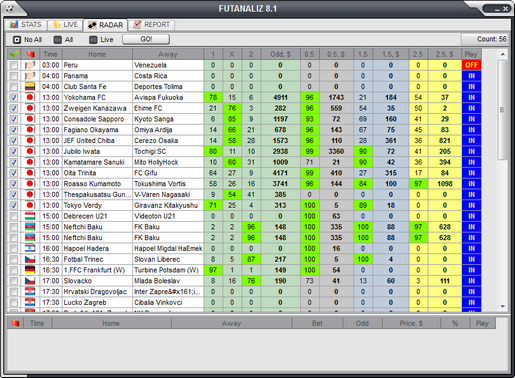Click the red flag header in lower table
The width and height of the screenshot is (515, 378).
coord(15,323)
